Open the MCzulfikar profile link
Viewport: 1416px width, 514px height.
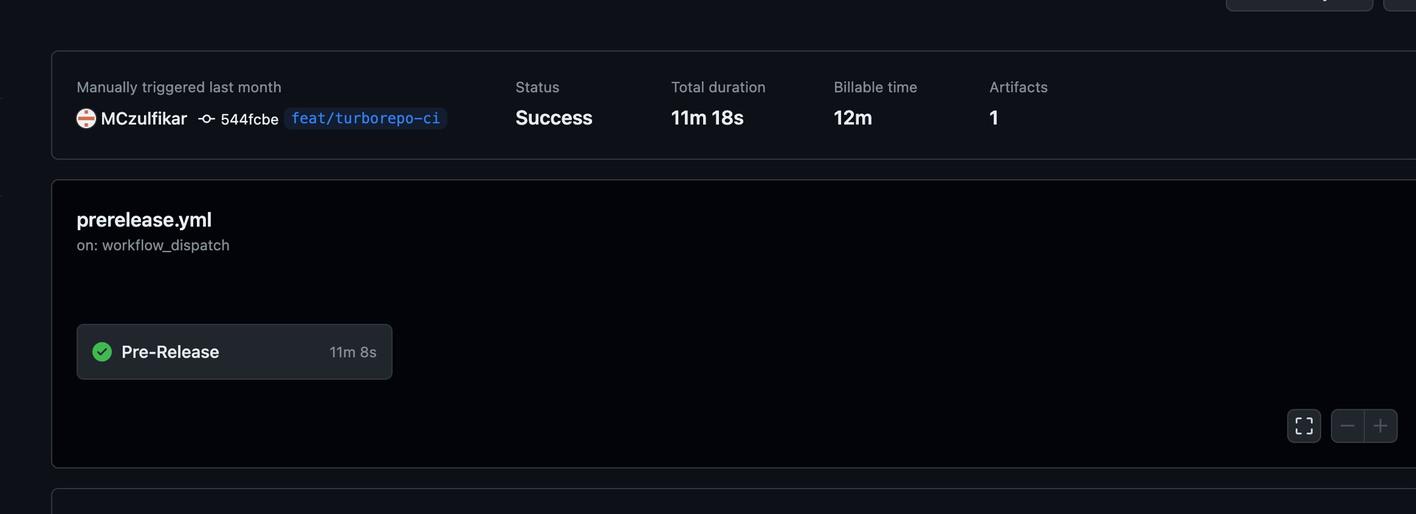click(144, 118)
